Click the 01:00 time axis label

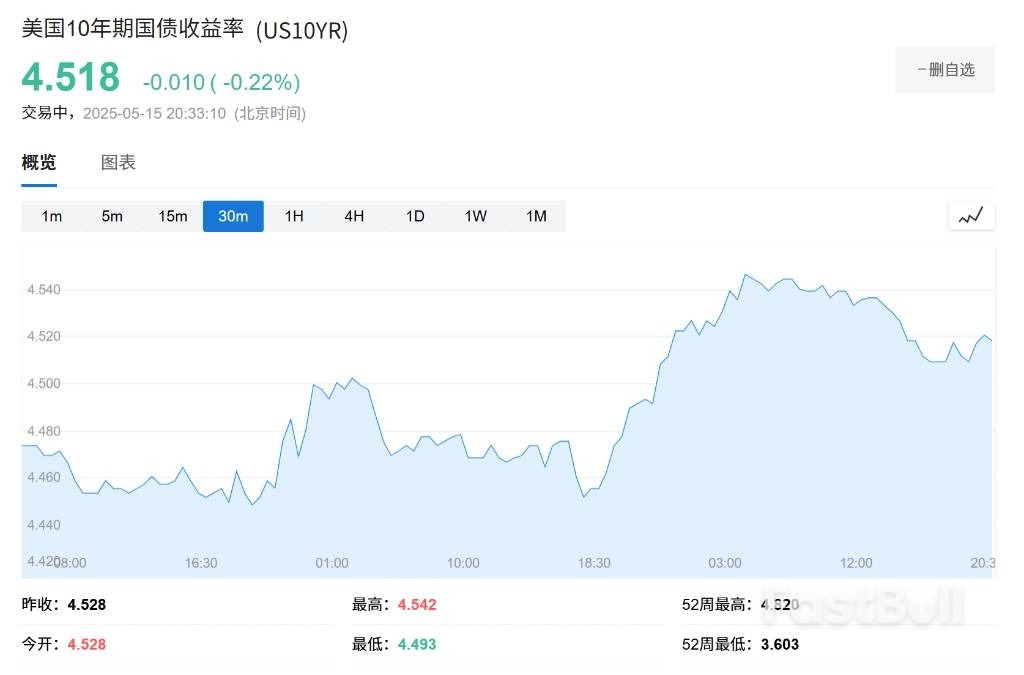point(332,563)
